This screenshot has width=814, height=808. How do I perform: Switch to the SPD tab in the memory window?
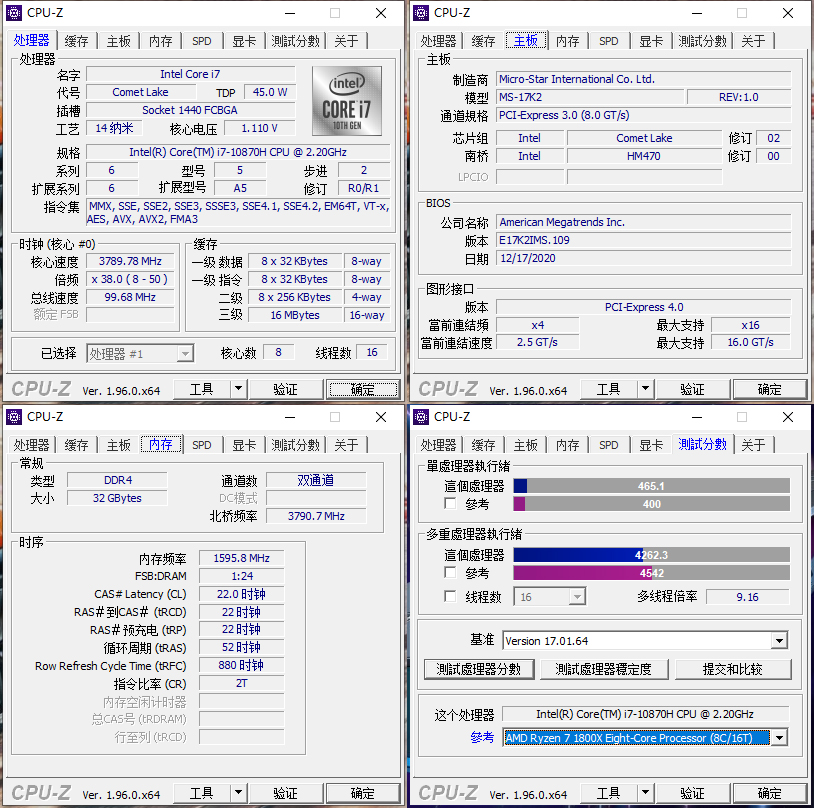203,445
